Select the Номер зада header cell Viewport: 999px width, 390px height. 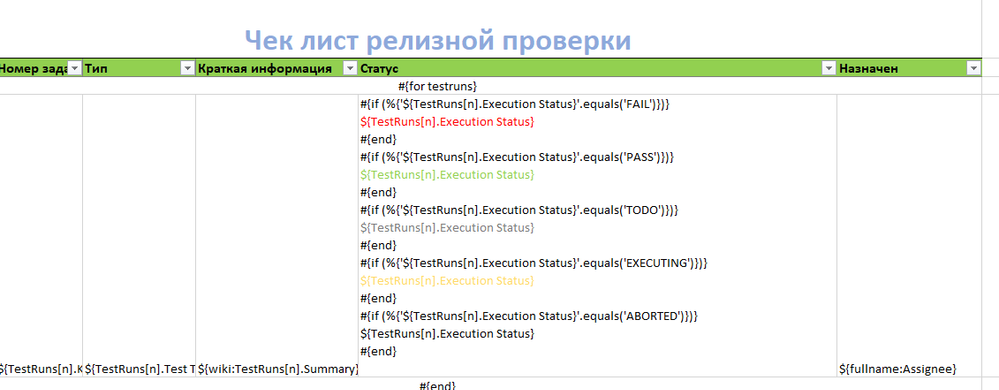coord(41,68)
